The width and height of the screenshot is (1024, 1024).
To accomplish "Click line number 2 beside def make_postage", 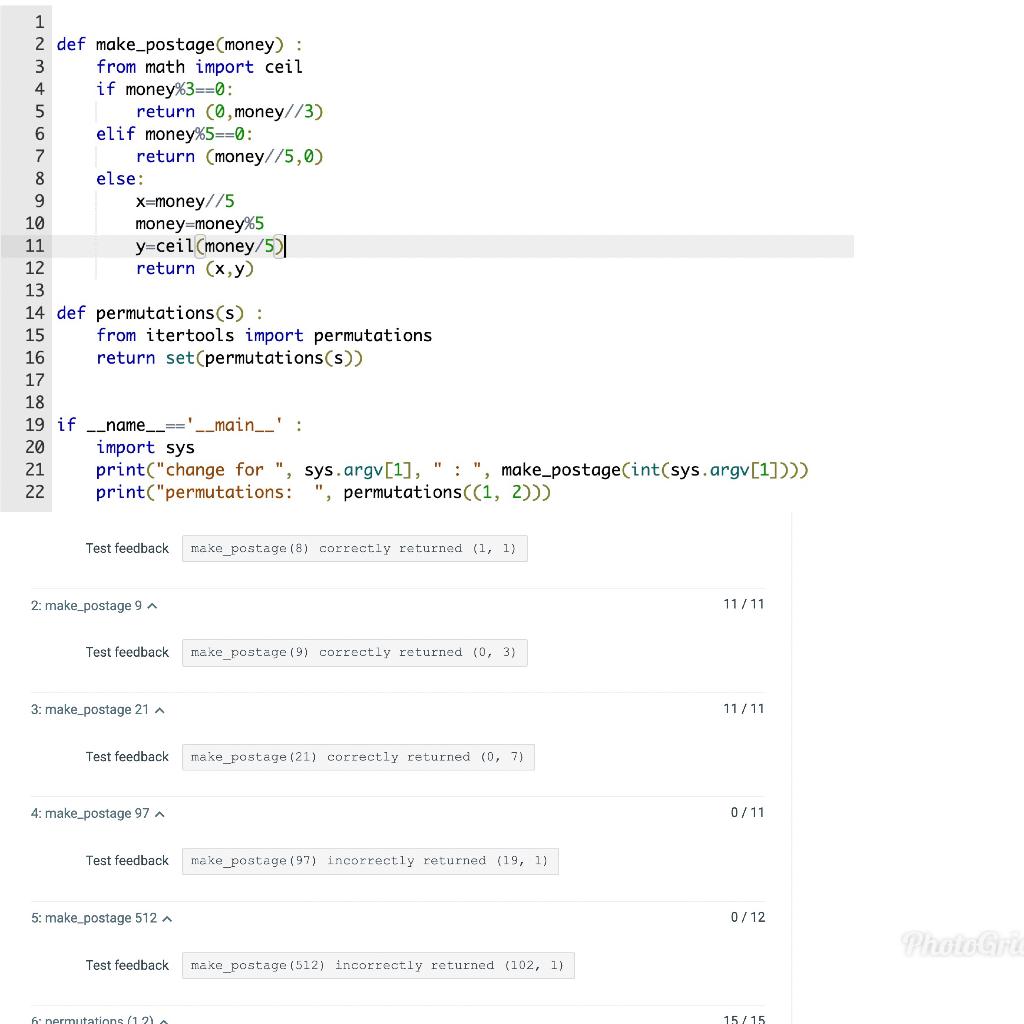I will [x=39, y=44].
